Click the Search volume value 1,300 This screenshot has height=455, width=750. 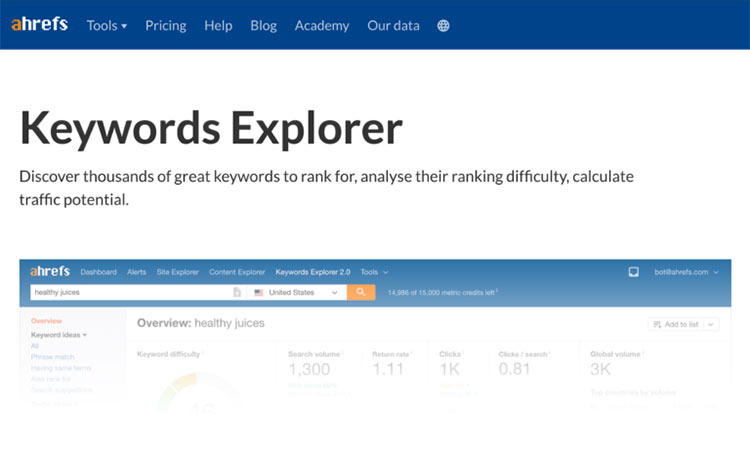point(309,369)
